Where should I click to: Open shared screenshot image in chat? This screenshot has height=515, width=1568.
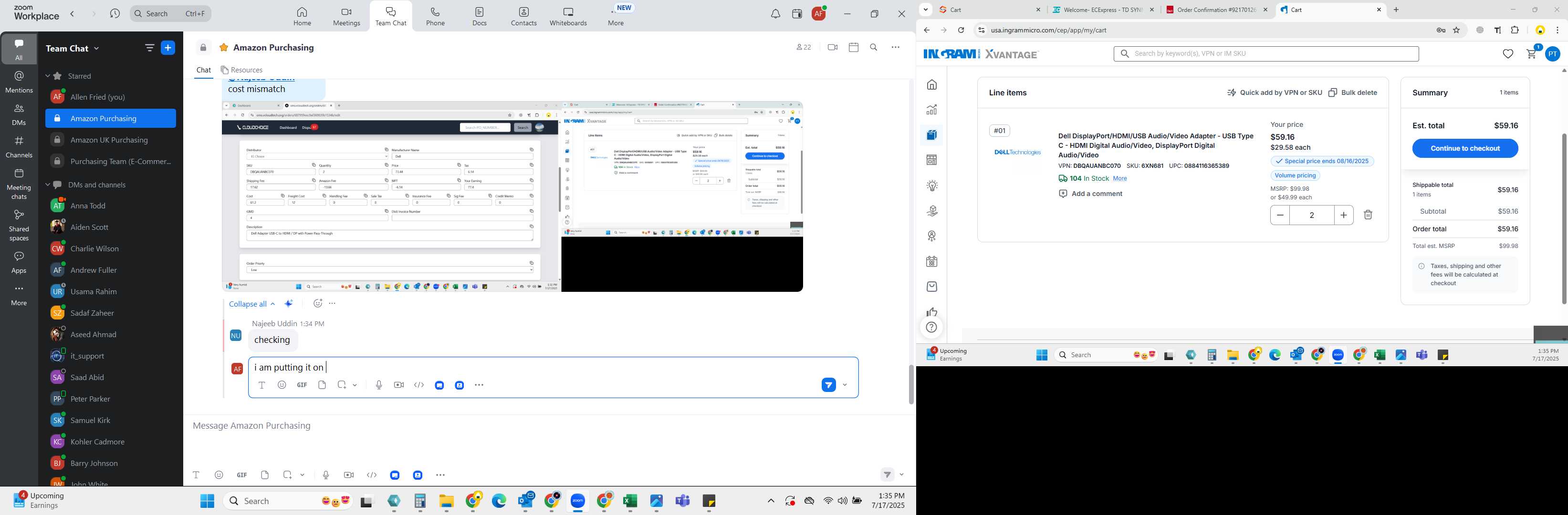point(512,196)
